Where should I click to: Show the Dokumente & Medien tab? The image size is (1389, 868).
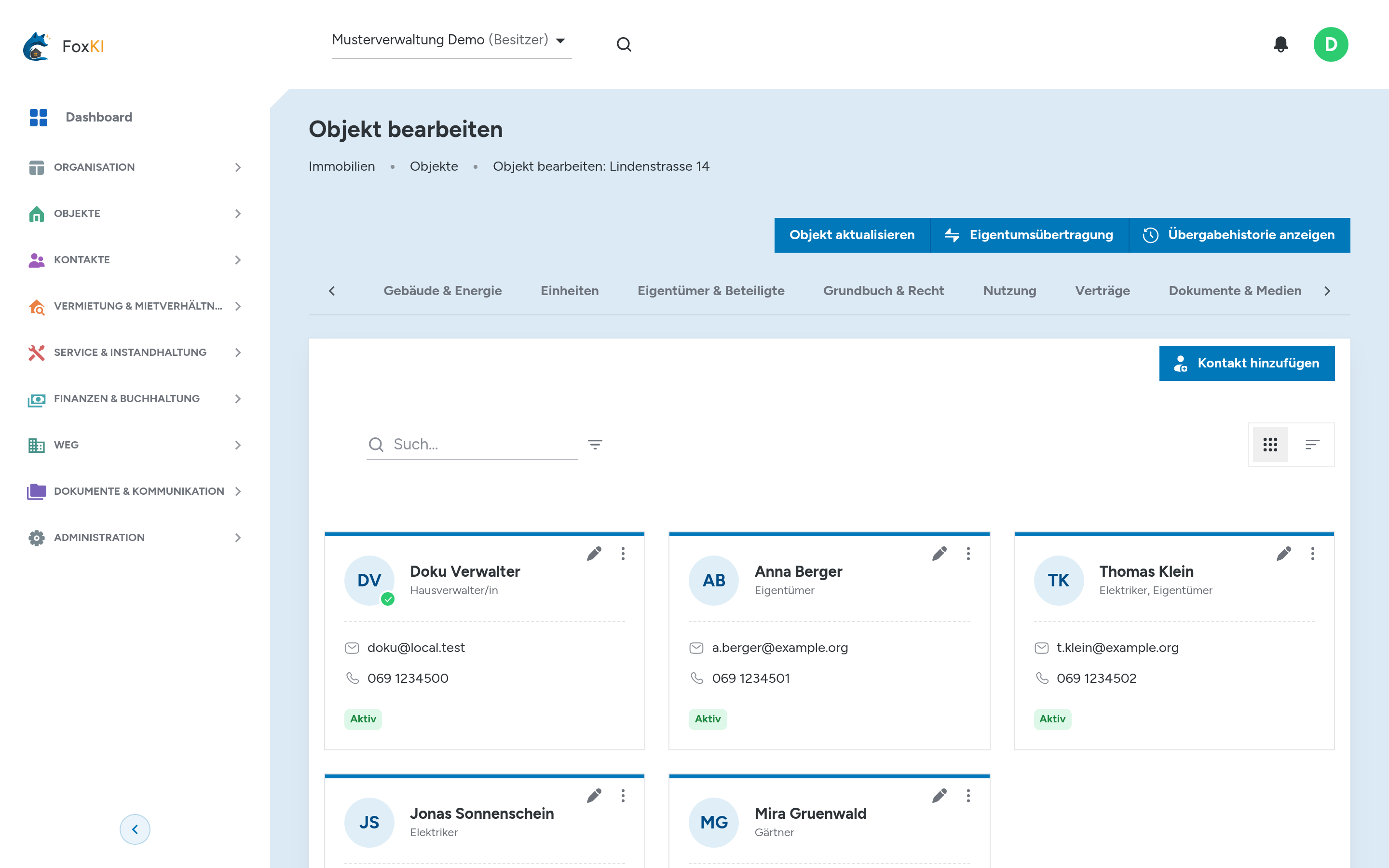pos(1235,291)
